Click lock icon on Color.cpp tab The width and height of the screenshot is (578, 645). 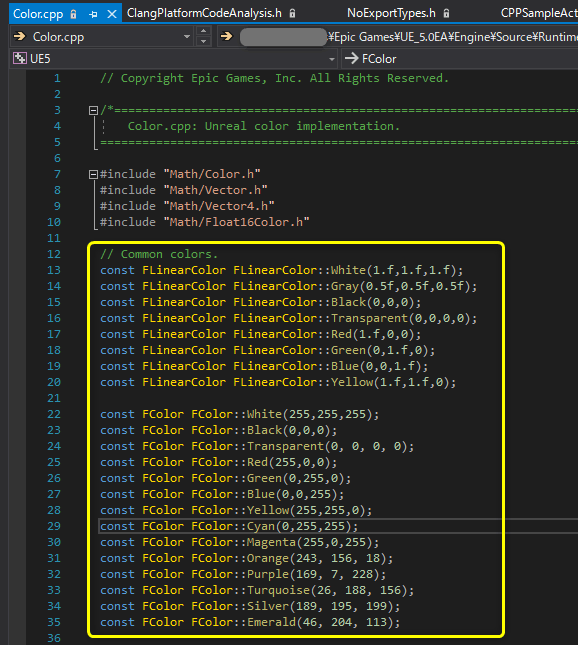click(74, 14)
